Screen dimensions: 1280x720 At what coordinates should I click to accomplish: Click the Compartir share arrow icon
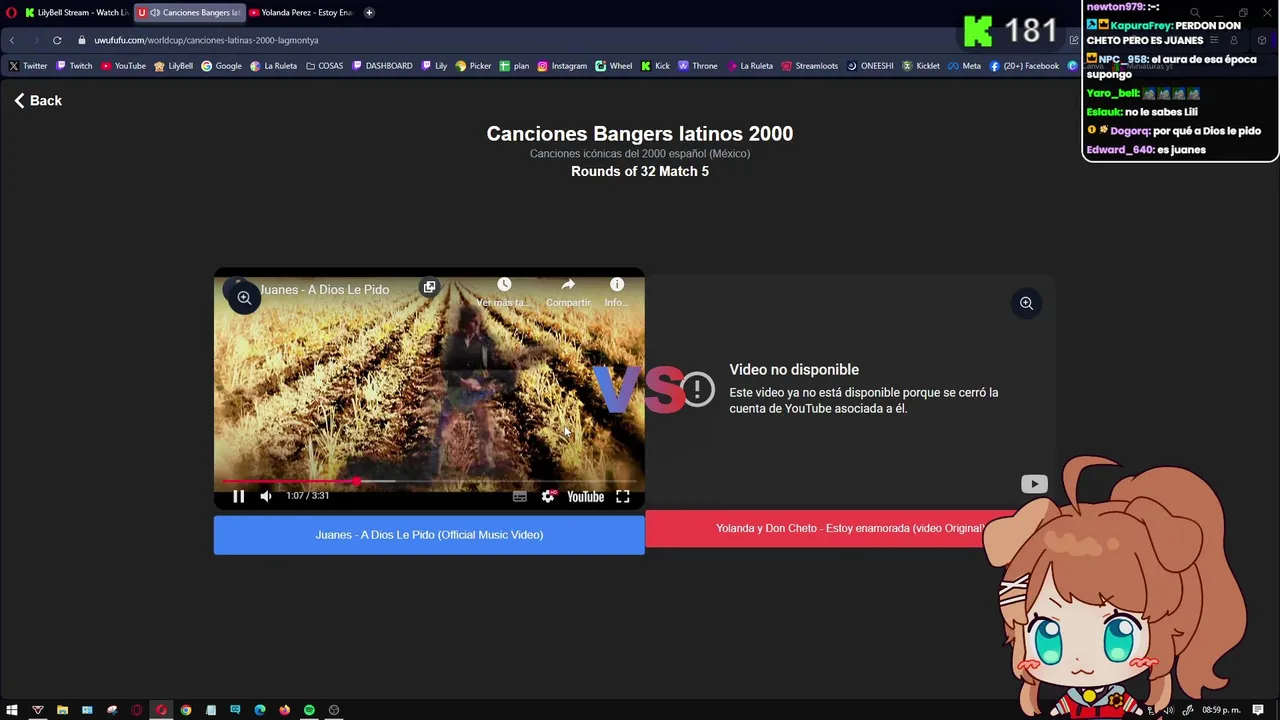coord(568,285)
